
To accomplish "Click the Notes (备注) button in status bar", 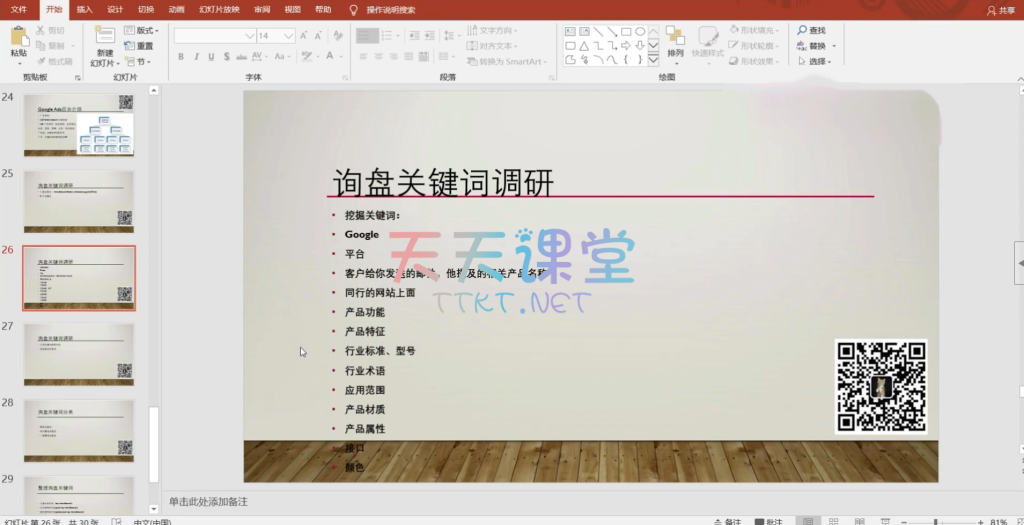I will point(729,521).
